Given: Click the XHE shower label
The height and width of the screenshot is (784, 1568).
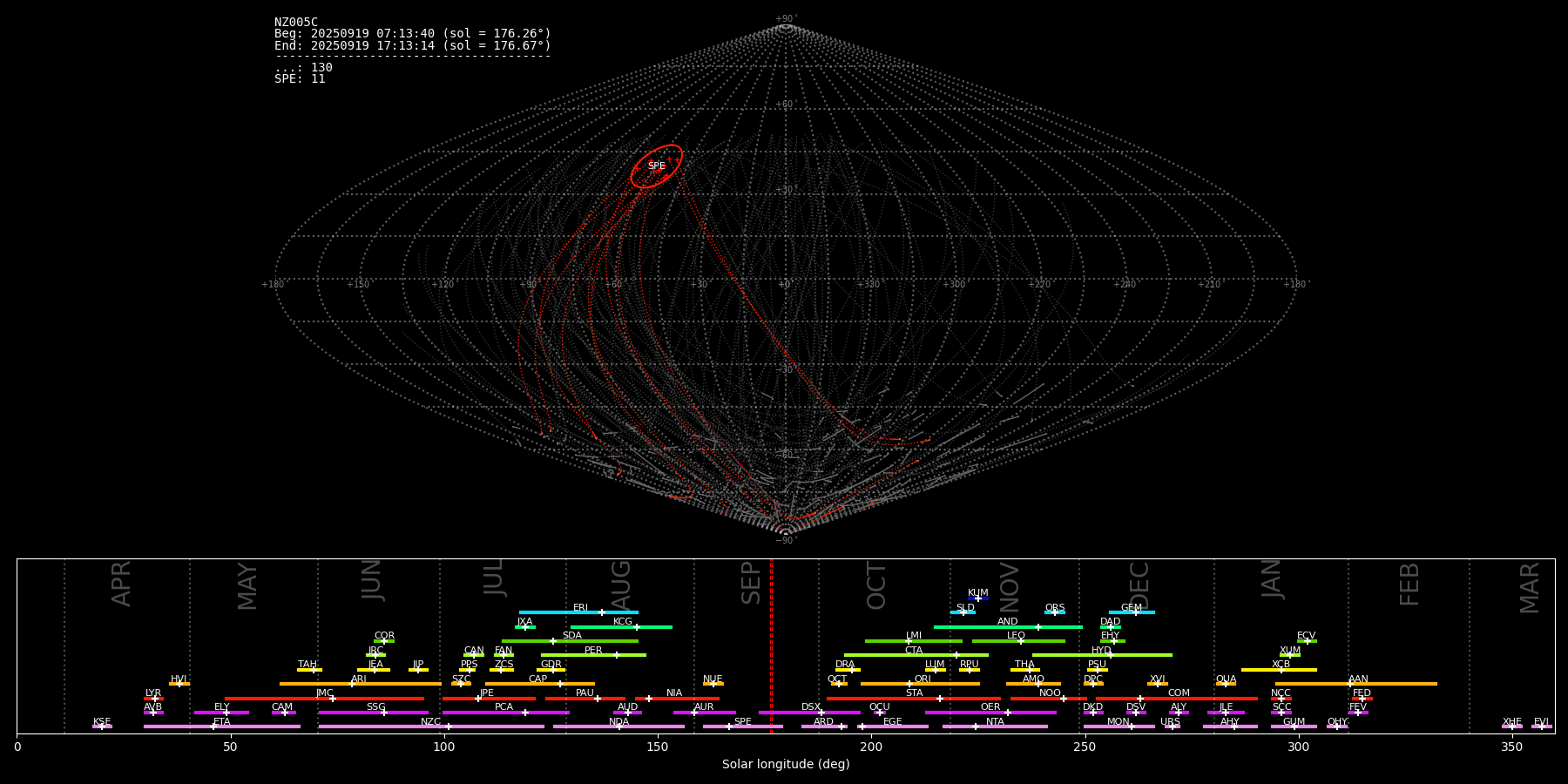Looking at the screenshot, I should [x=1512, y=721].
